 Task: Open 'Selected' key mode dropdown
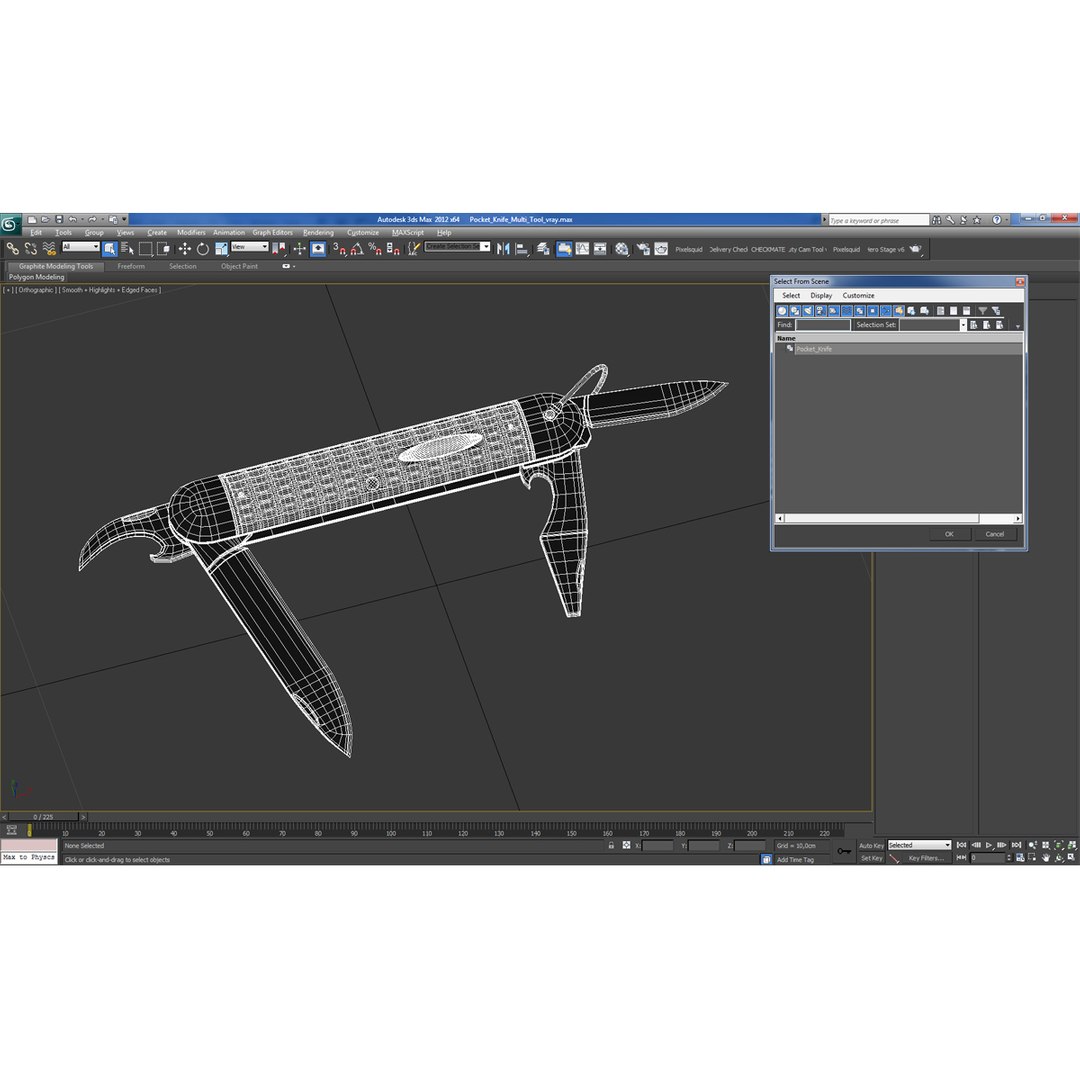pos(919,845)
